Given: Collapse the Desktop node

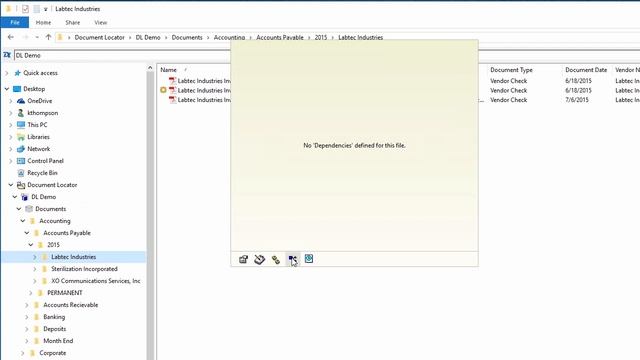Looking at the screenshot, I should (7, 89).
